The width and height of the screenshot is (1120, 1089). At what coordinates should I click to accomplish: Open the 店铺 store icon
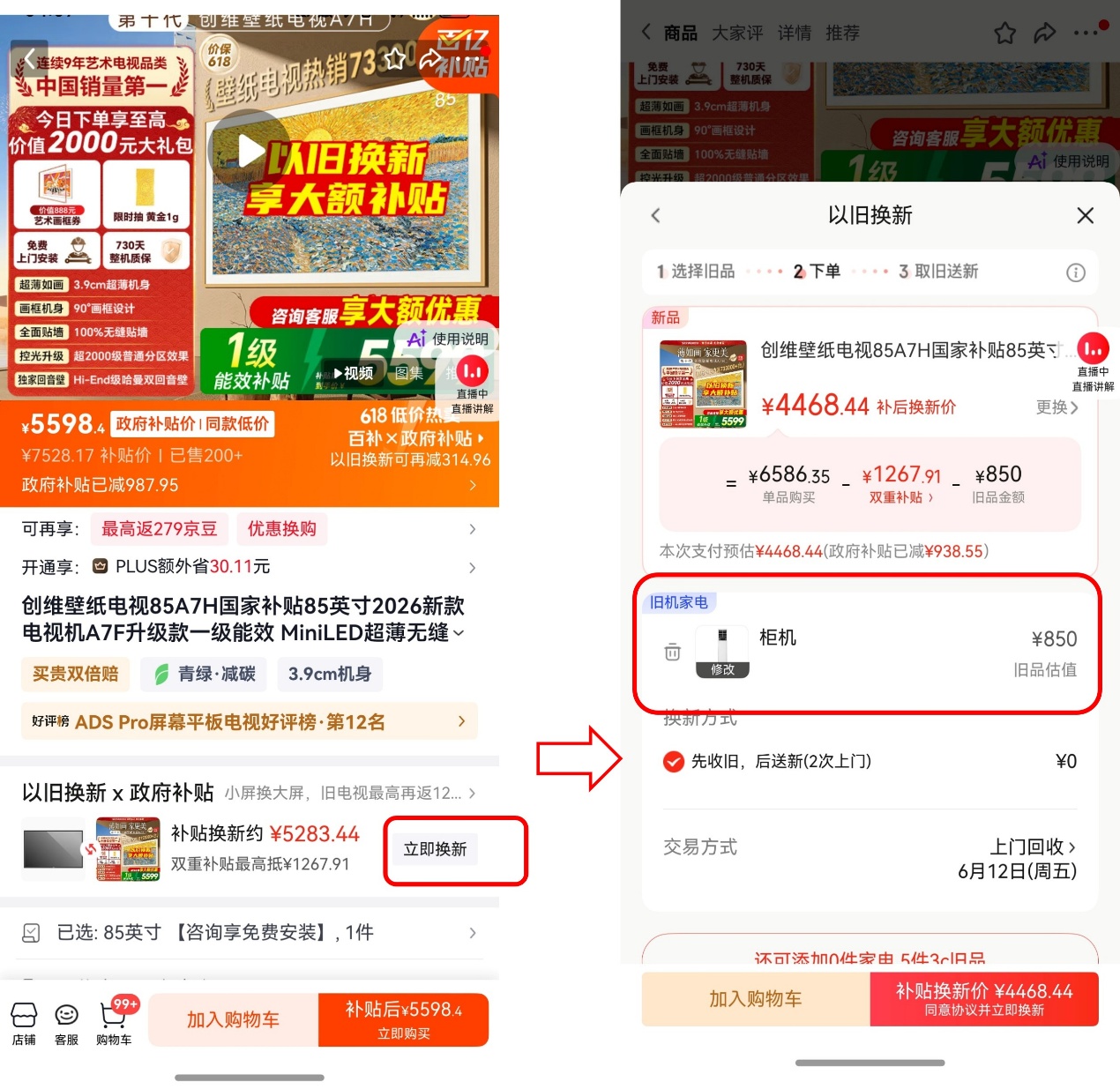click(24, 1023)
